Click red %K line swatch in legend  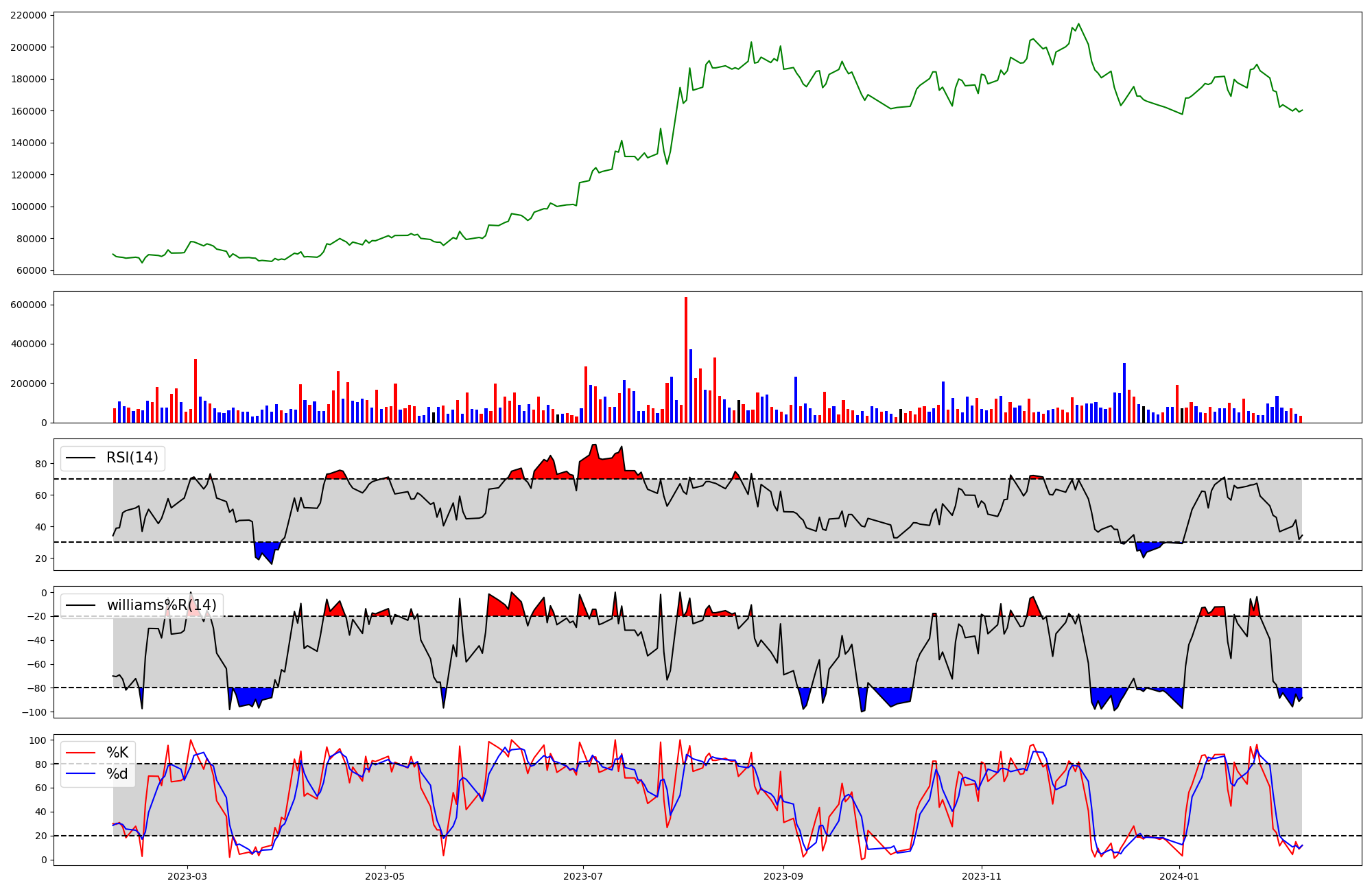click(80, 753)
